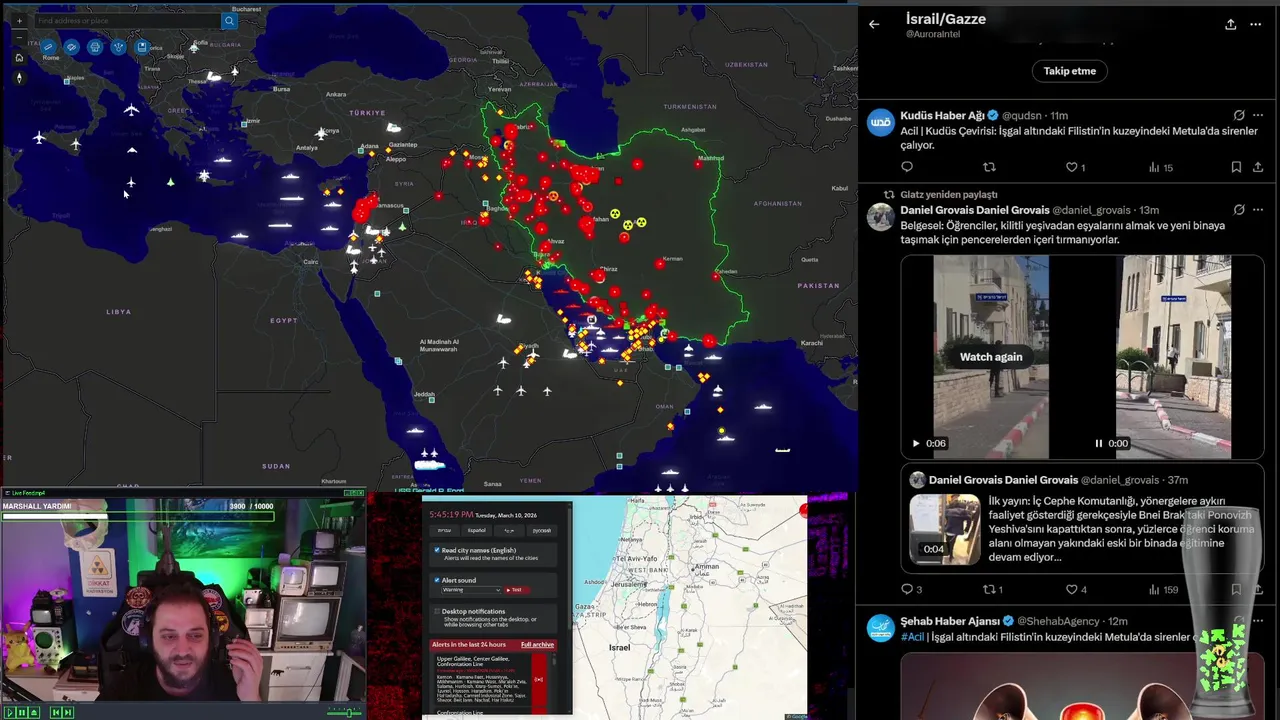Click the eject button in Live Feed player
Image resolution: width=1280 pixels, height=720 pixels.
click(34, 712)
